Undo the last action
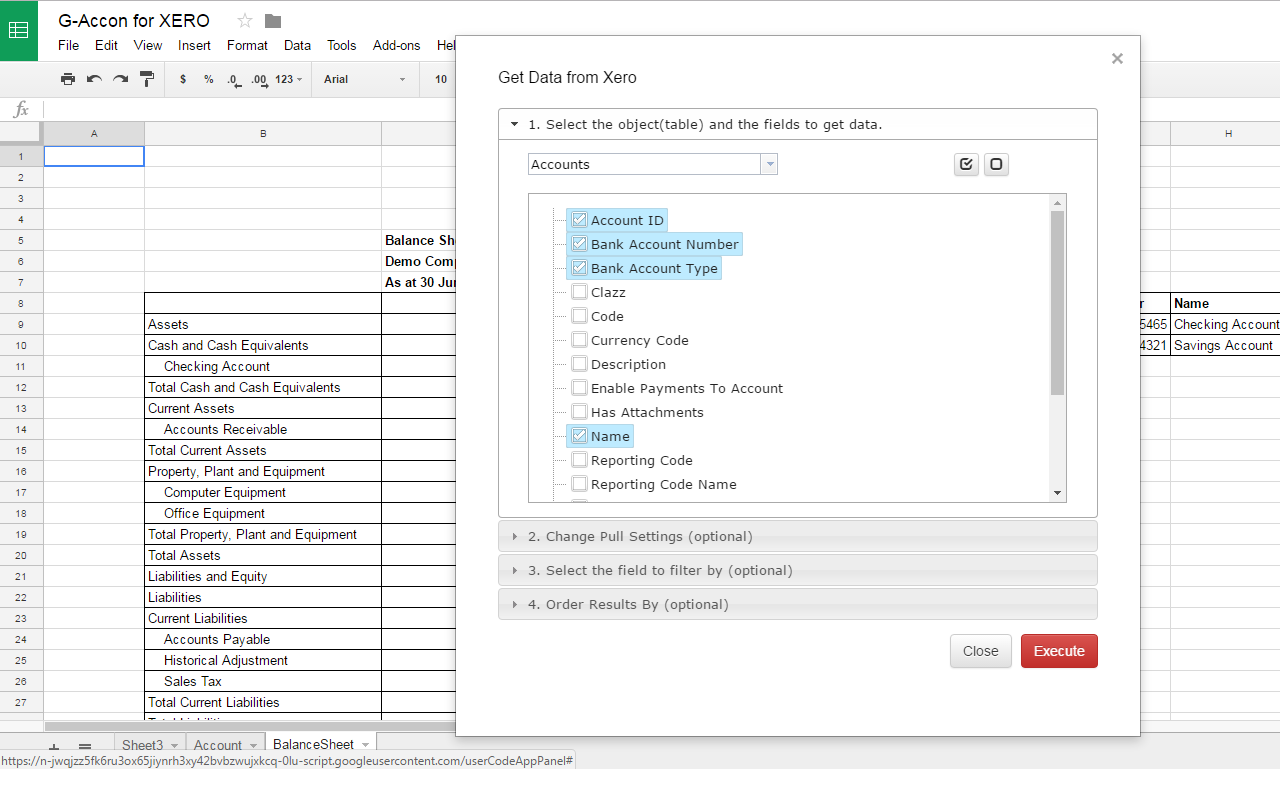Image resolution: width=1280 pixels, height=800 pixels. [x=94, y=79]
